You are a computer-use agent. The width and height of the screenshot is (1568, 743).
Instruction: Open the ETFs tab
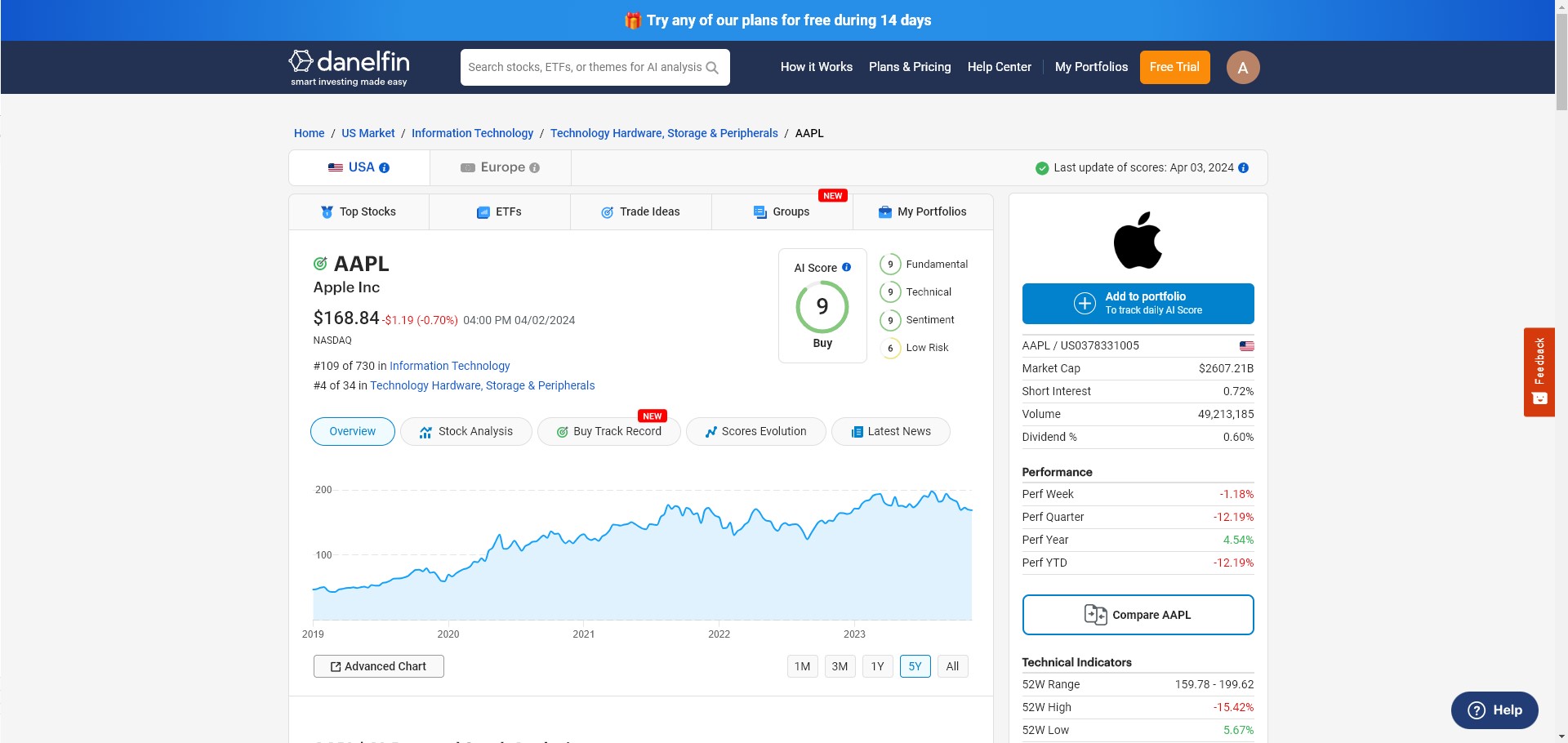[x=499, y=211]
